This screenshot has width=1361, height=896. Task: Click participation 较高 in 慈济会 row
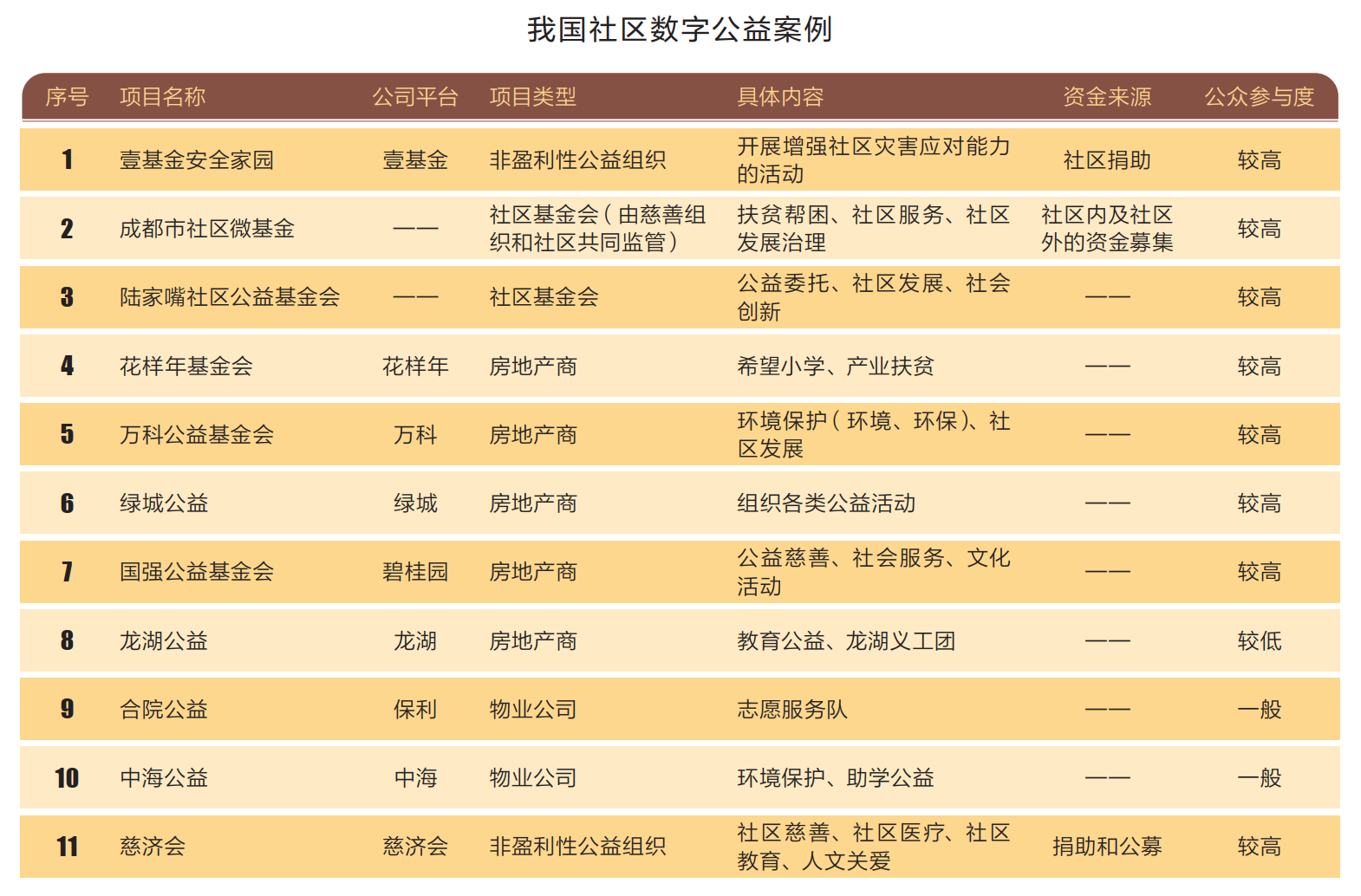click(1260, 847)
